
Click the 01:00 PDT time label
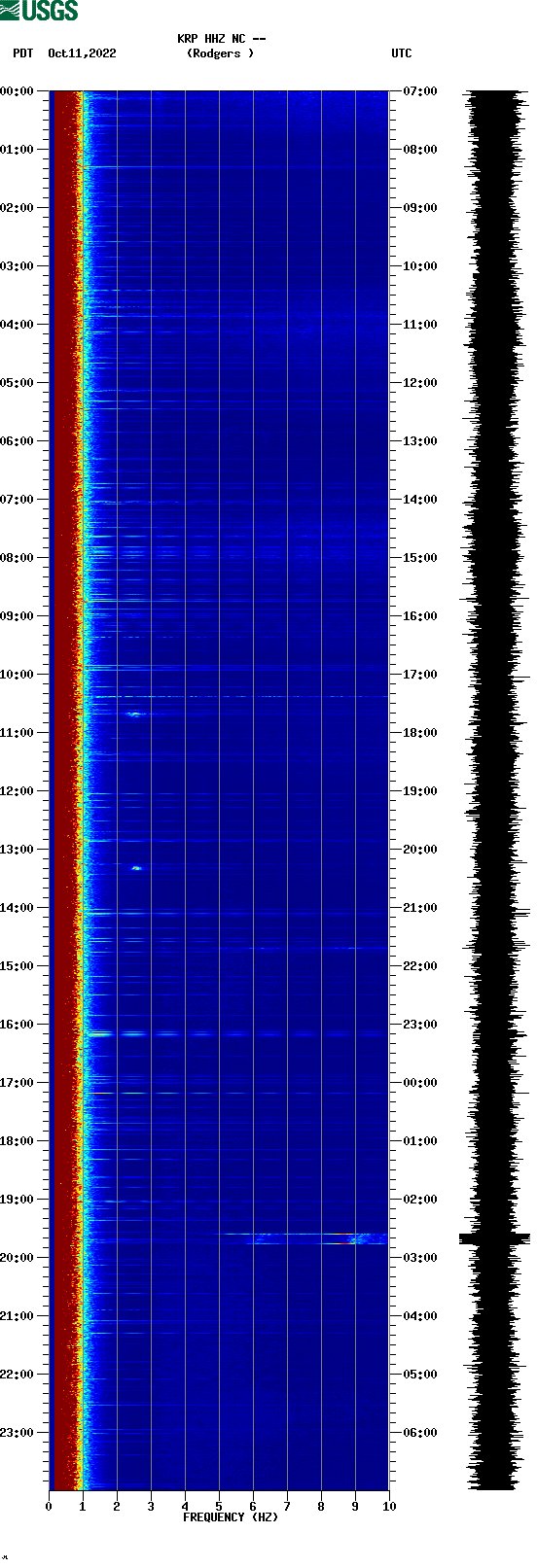pos(18,150)
